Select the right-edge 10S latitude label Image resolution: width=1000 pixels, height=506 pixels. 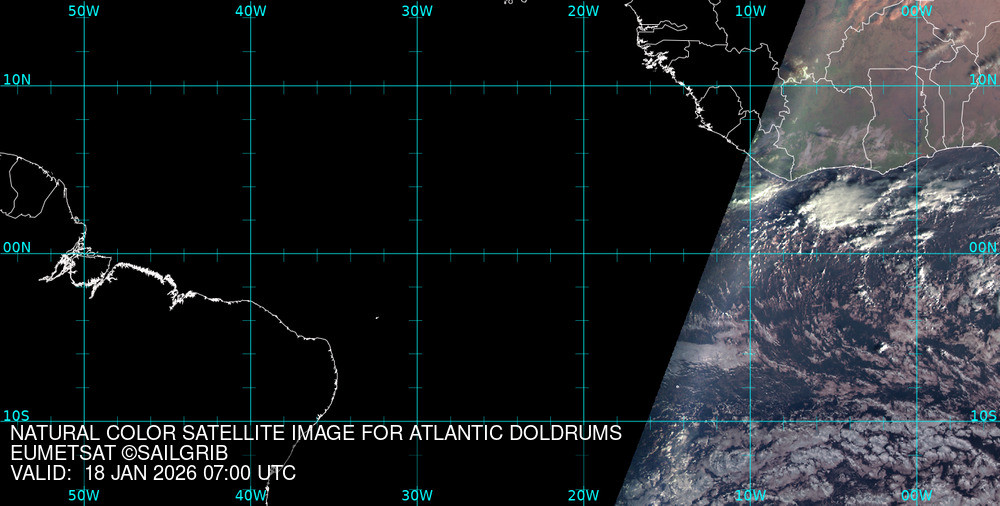click(983, 415)
